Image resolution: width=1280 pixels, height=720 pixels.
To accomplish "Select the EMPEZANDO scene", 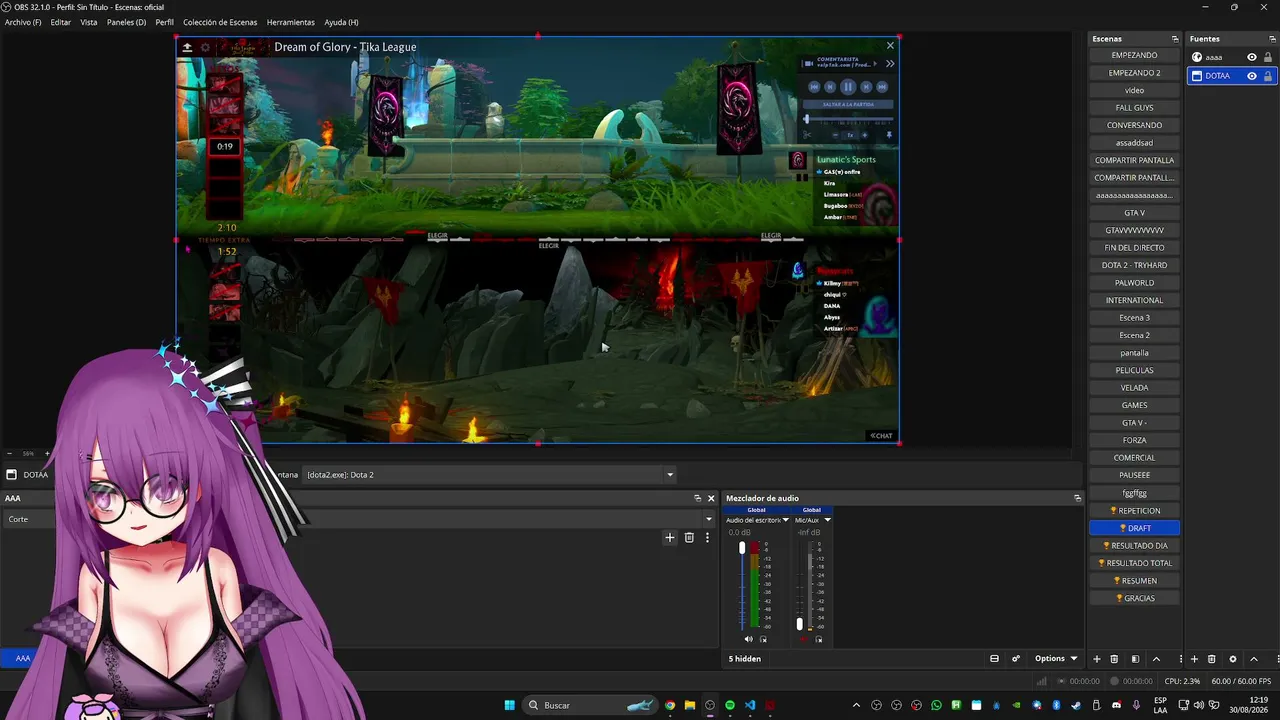I will [x=1134, y=55].
